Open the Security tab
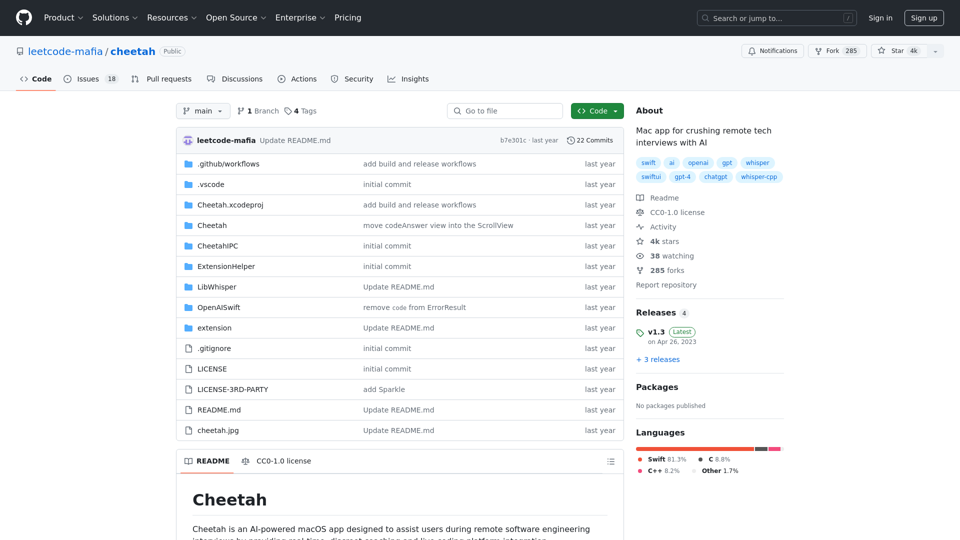The height and width of the screenshot is (540, 960). point(352,79)
